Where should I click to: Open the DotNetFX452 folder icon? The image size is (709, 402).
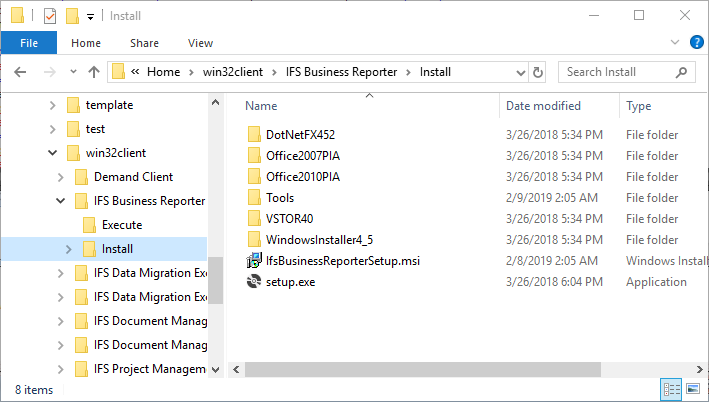point(254,134)
